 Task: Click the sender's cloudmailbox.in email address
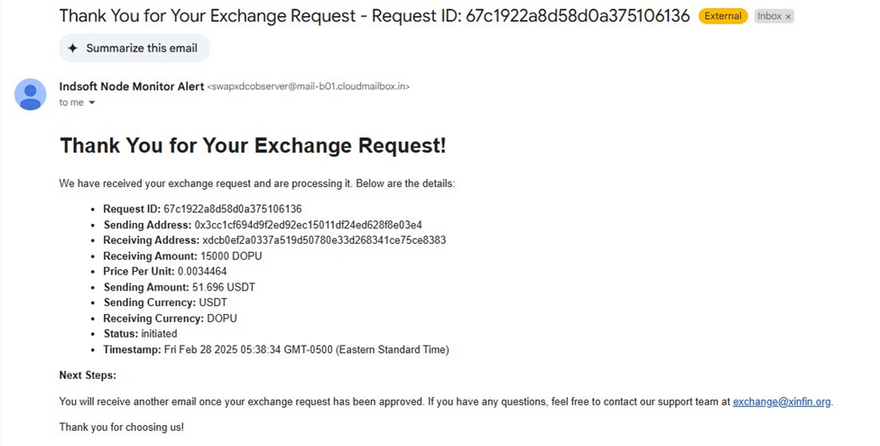point(308,87)
